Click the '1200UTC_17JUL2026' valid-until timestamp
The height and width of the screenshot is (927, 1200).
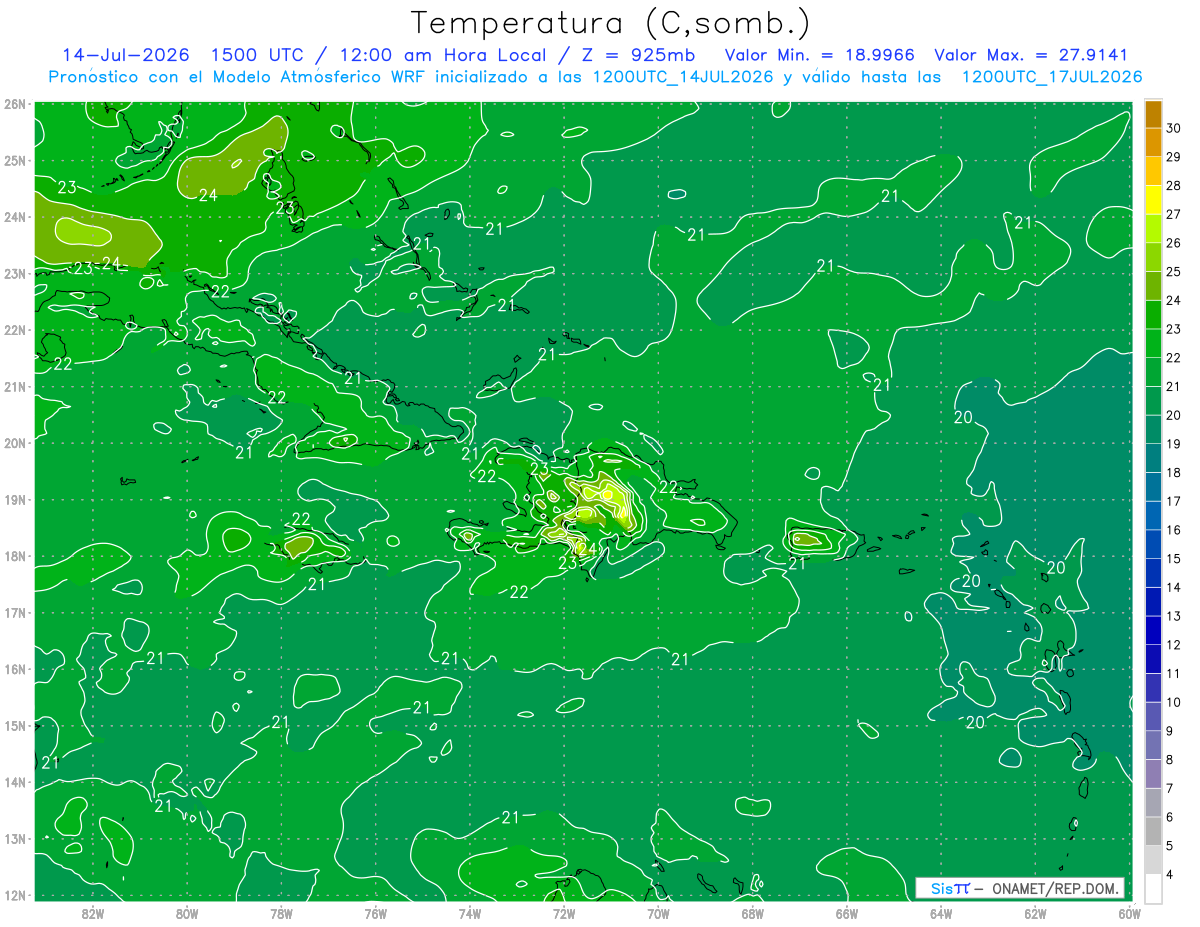point(1051,77)
